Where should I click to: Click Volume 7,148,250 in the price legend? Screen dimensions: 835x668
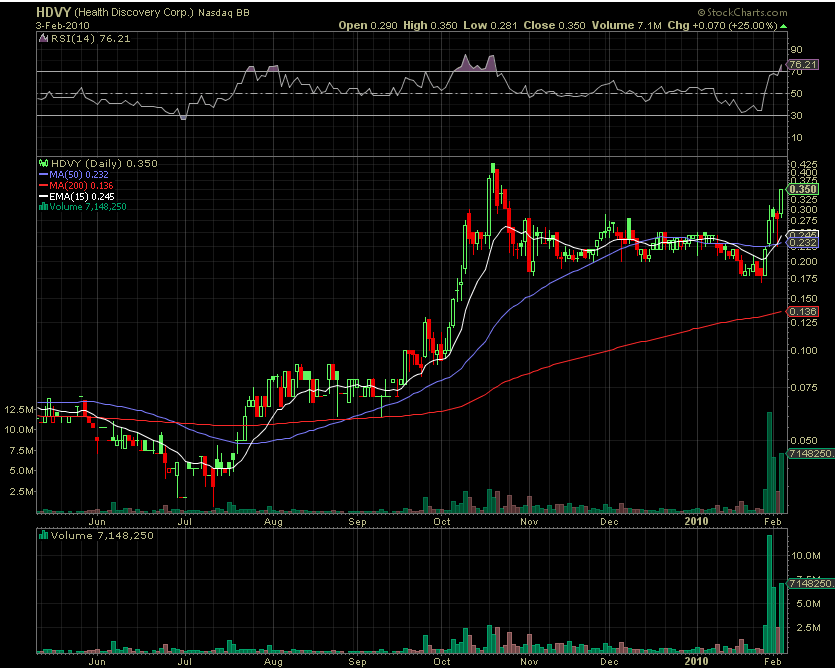pos(88,207)
